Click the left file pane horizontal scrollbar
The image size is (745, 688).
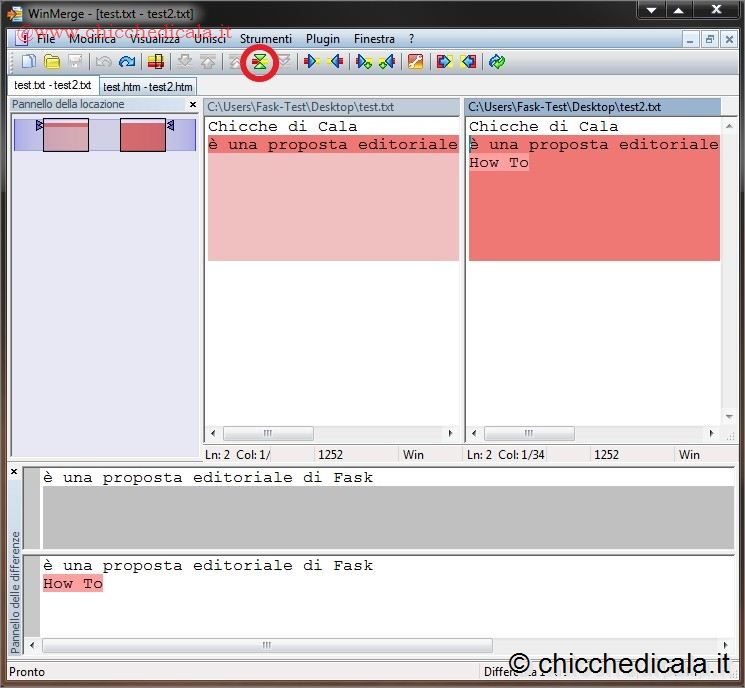tap(330, 434)
